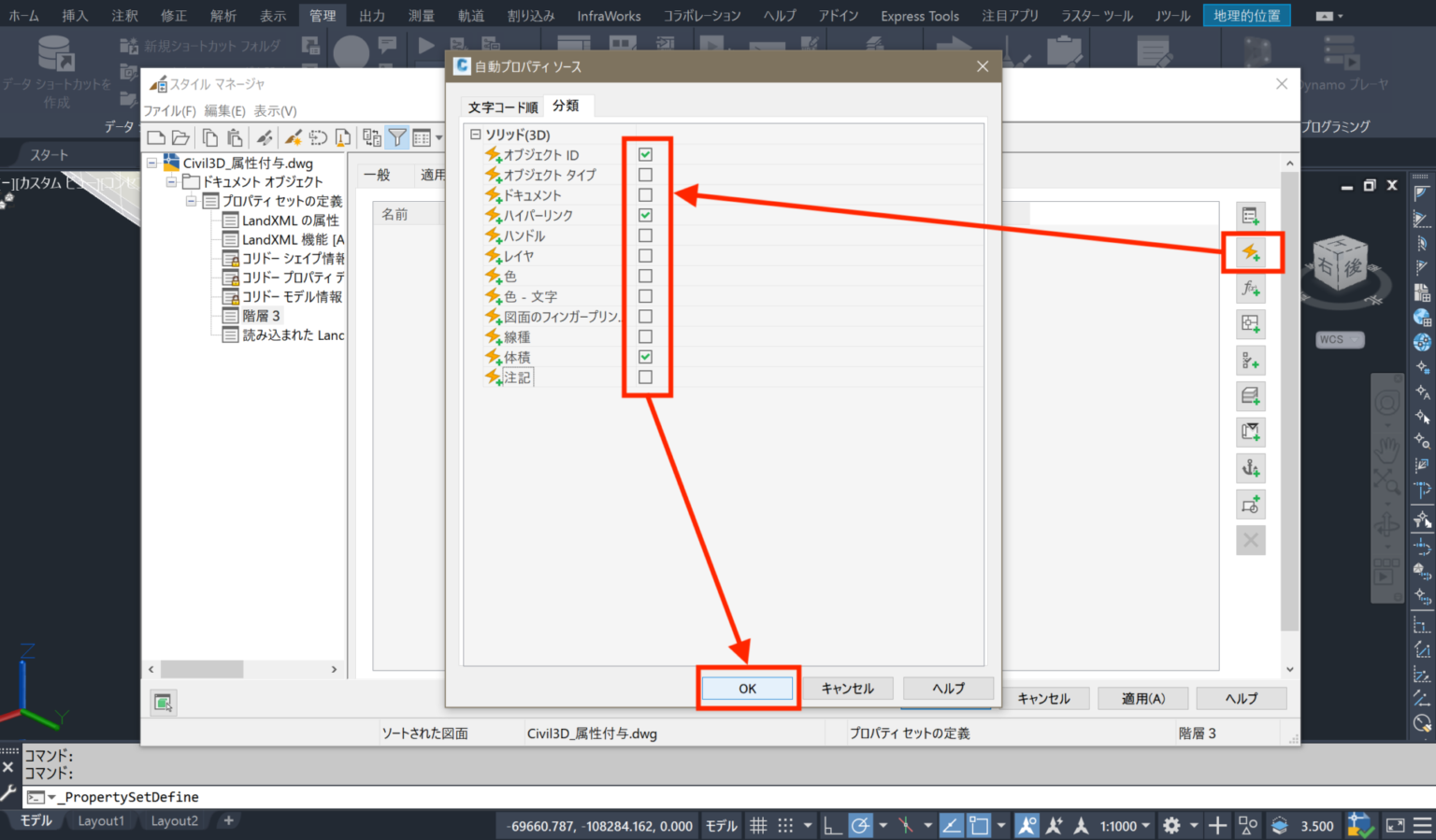The width and height of the screenshot is (1436, 840).
Task: Open the status bar settings gear
Action: (x=1171, y=825)
